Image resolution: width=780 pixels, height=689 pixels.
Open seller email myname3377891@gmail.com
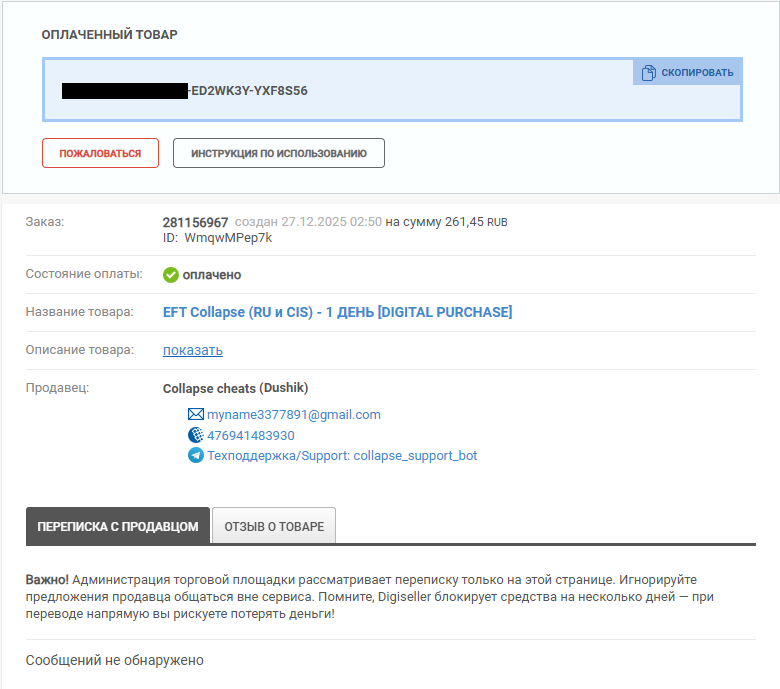[x=293, y=414]
